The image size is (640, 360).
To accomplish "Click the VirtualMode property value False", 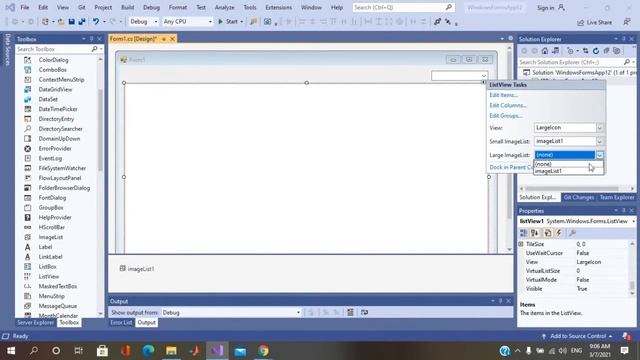I will (582, 280).
